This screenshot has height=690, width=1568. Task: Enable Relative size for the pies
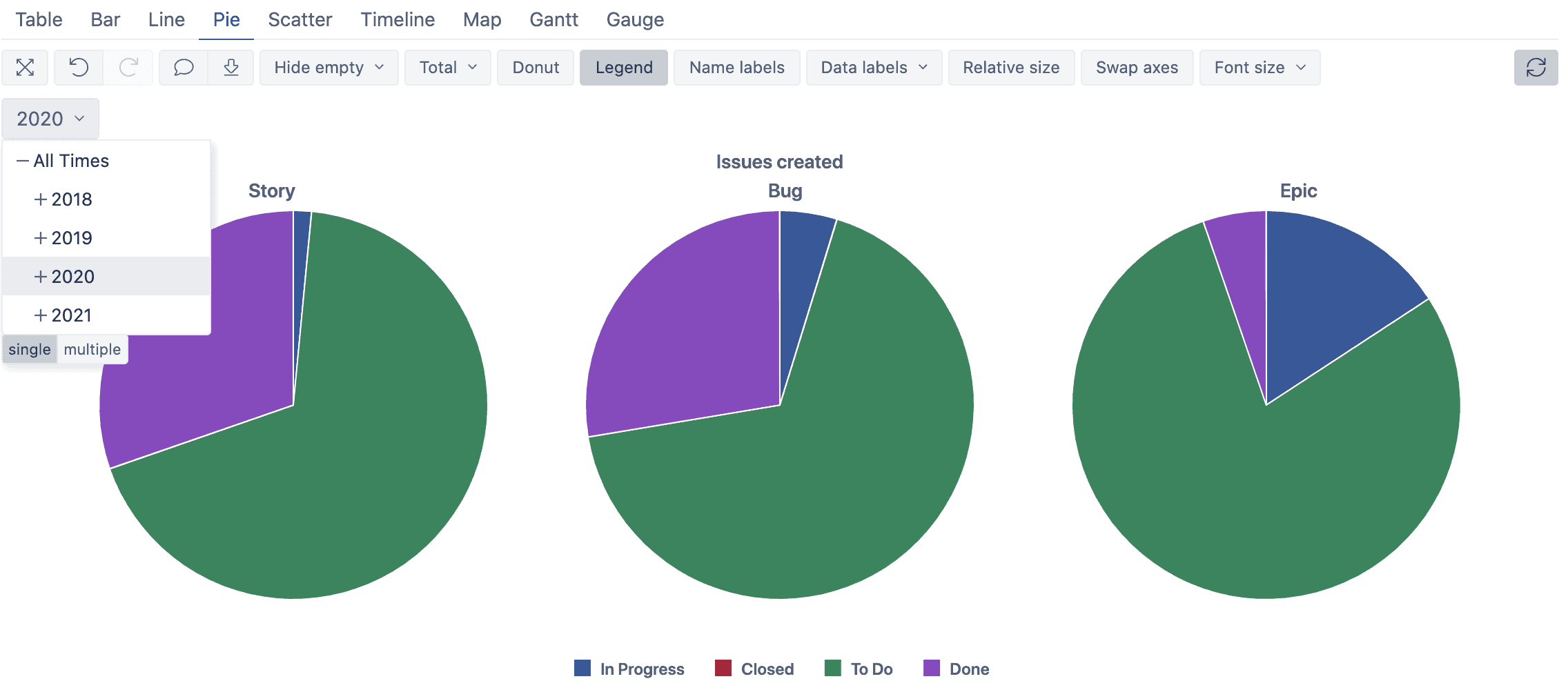(x=1010, y=67)
